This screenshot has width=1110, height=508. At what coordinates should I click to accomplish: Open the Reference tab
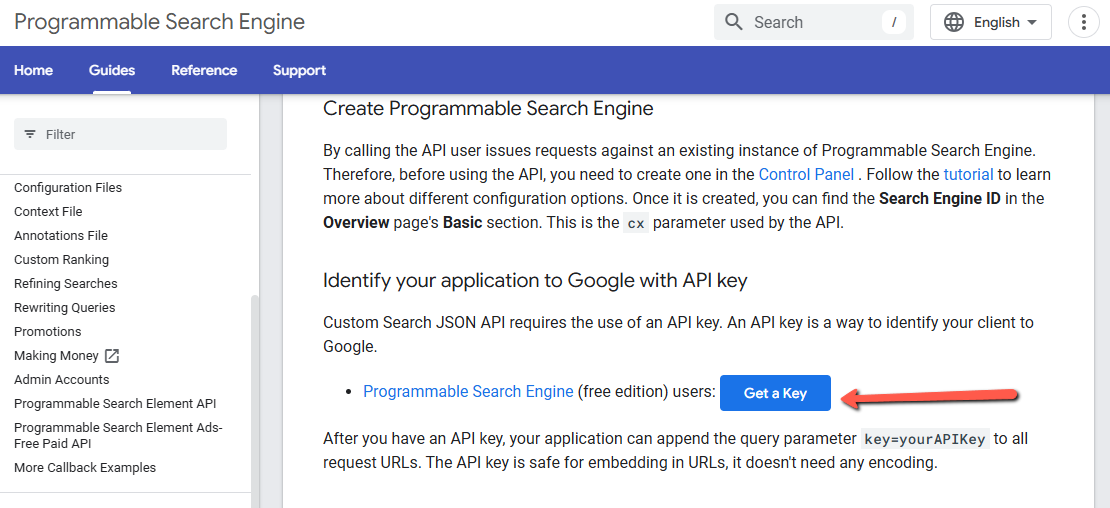pos(204,70)
